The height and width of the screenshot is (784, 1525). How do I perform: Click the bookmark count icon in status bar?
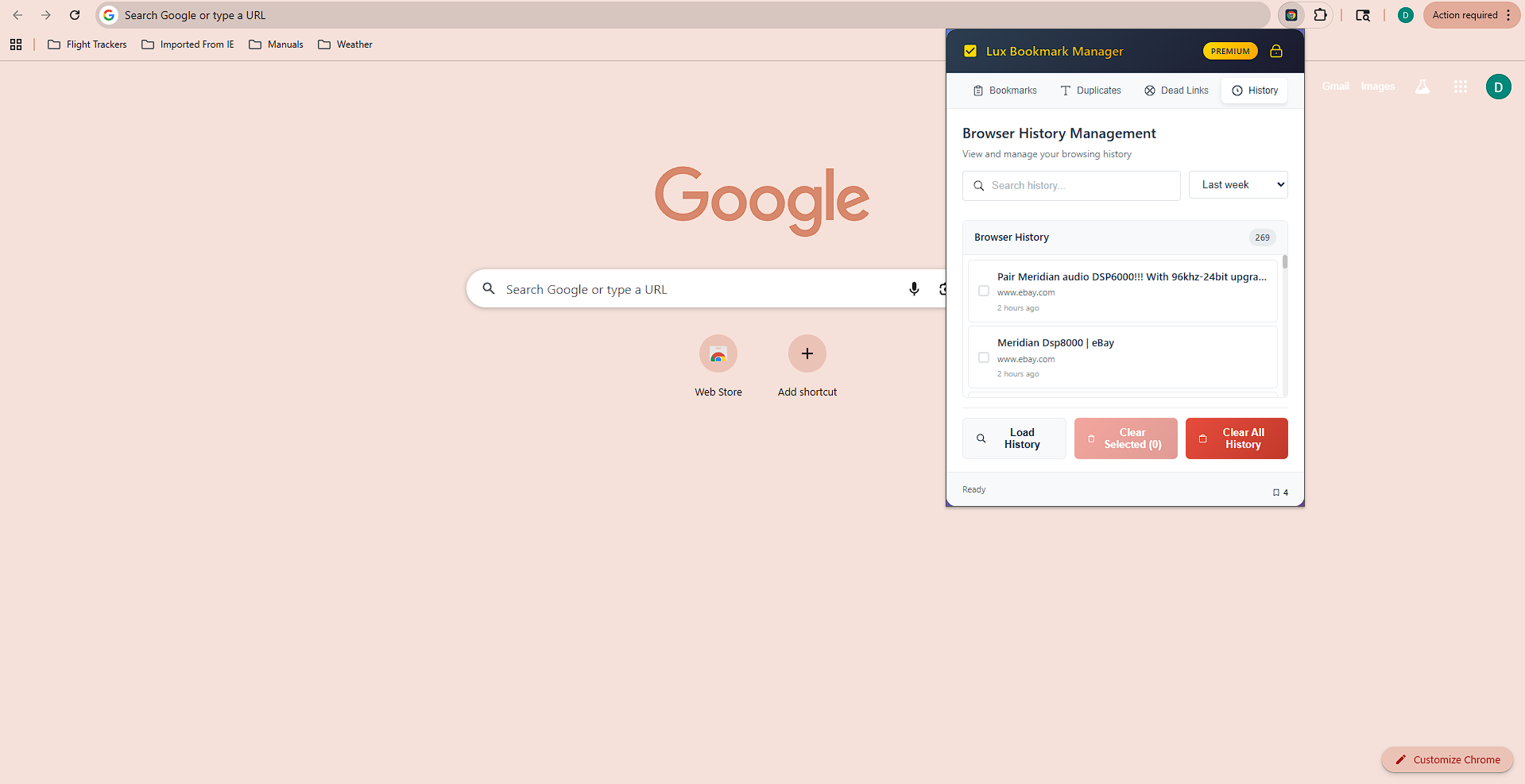[x=1275, y=492]
